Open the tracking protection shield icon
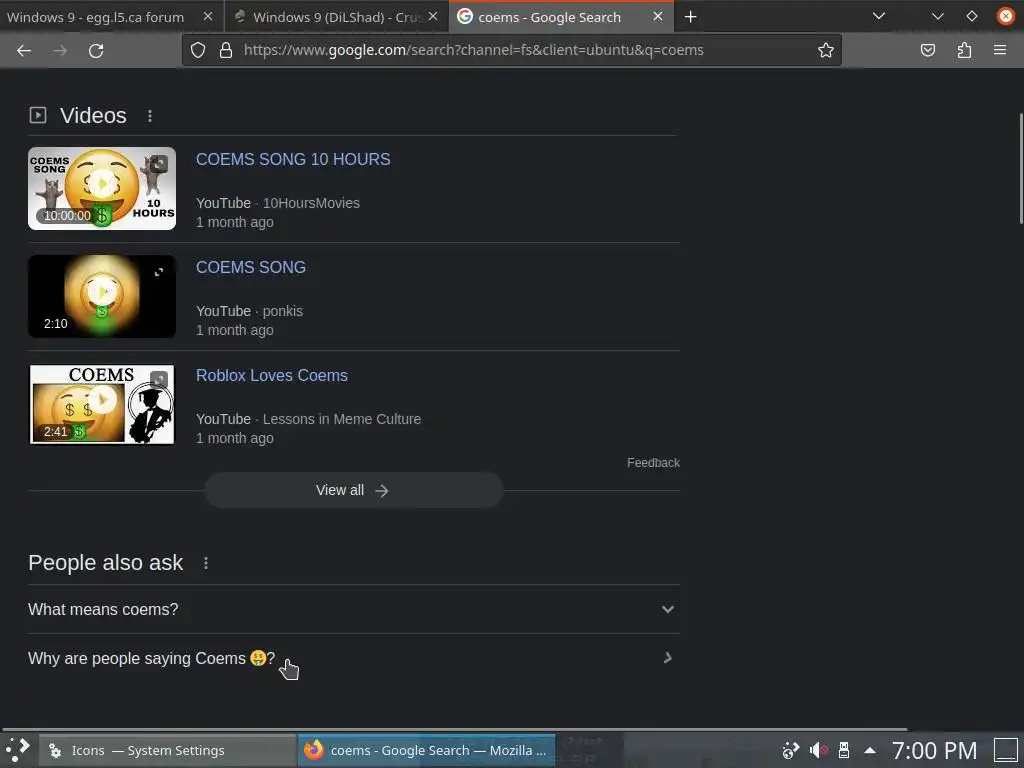The height and width of the screenshot is (768, 1024). click(x=198, y=50)
